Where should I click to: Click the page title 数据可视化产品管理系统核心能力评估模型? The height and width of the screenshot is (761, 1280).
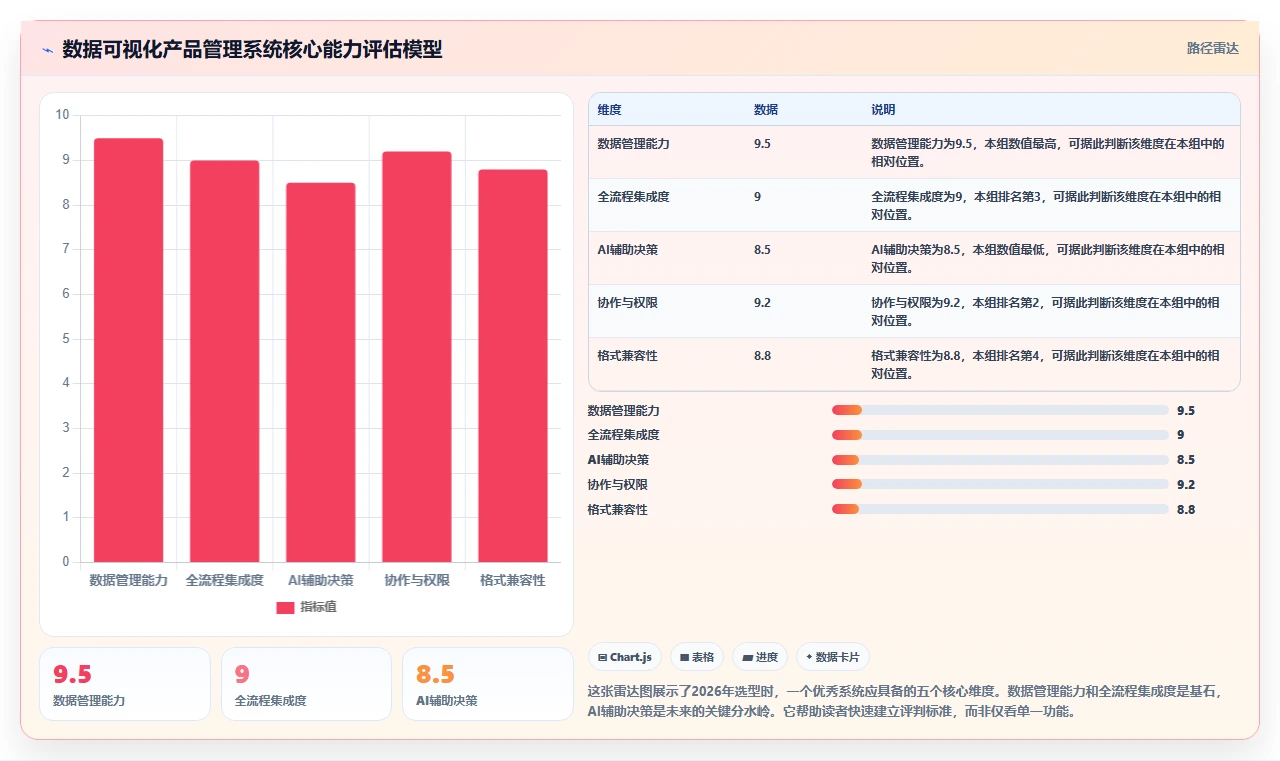[x=252, y=49]
